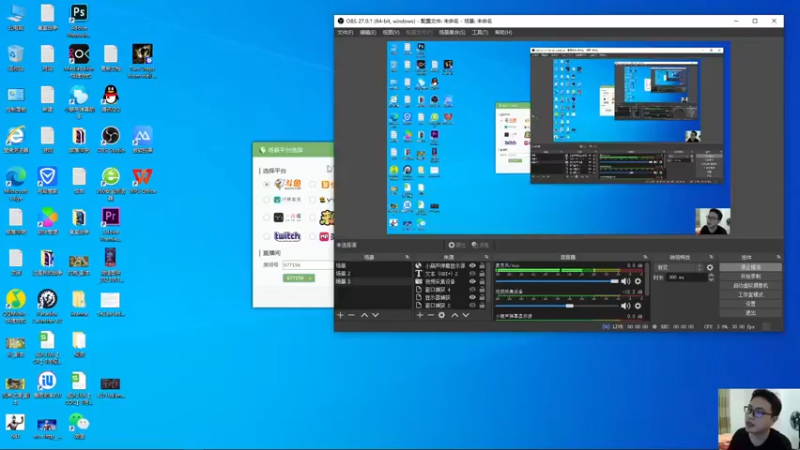
Task: Select scene 场景 2 in scenes list
Action: click(x=373, y=273)
